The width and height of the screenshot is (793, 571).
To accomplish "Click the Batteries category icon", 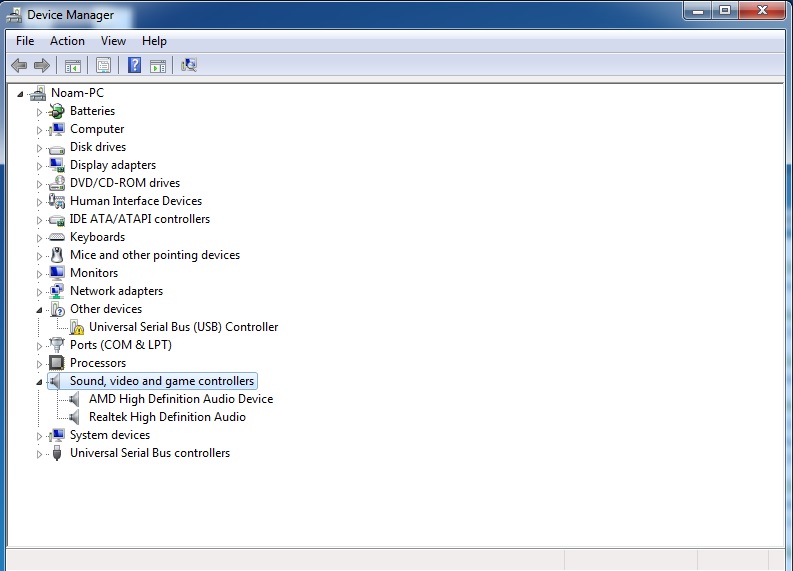I will pyautogui.click(x=57, y=111).
